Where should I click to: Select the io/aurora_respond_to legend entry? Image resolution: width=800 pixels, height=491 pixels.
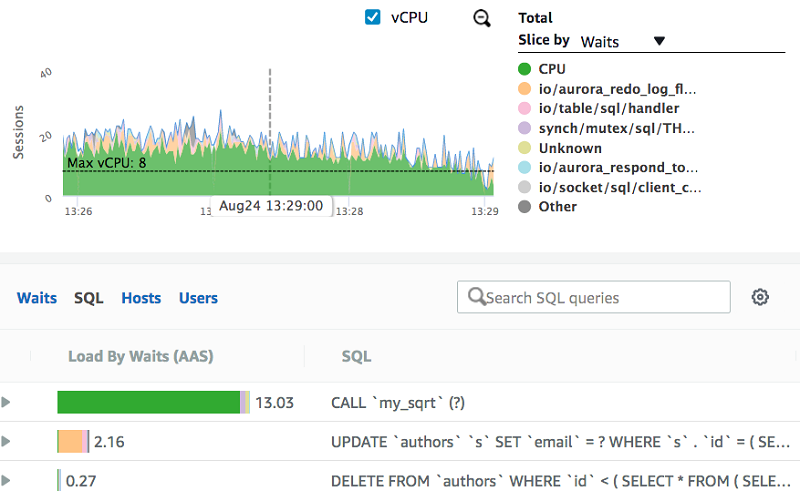(x=608, y=167)
